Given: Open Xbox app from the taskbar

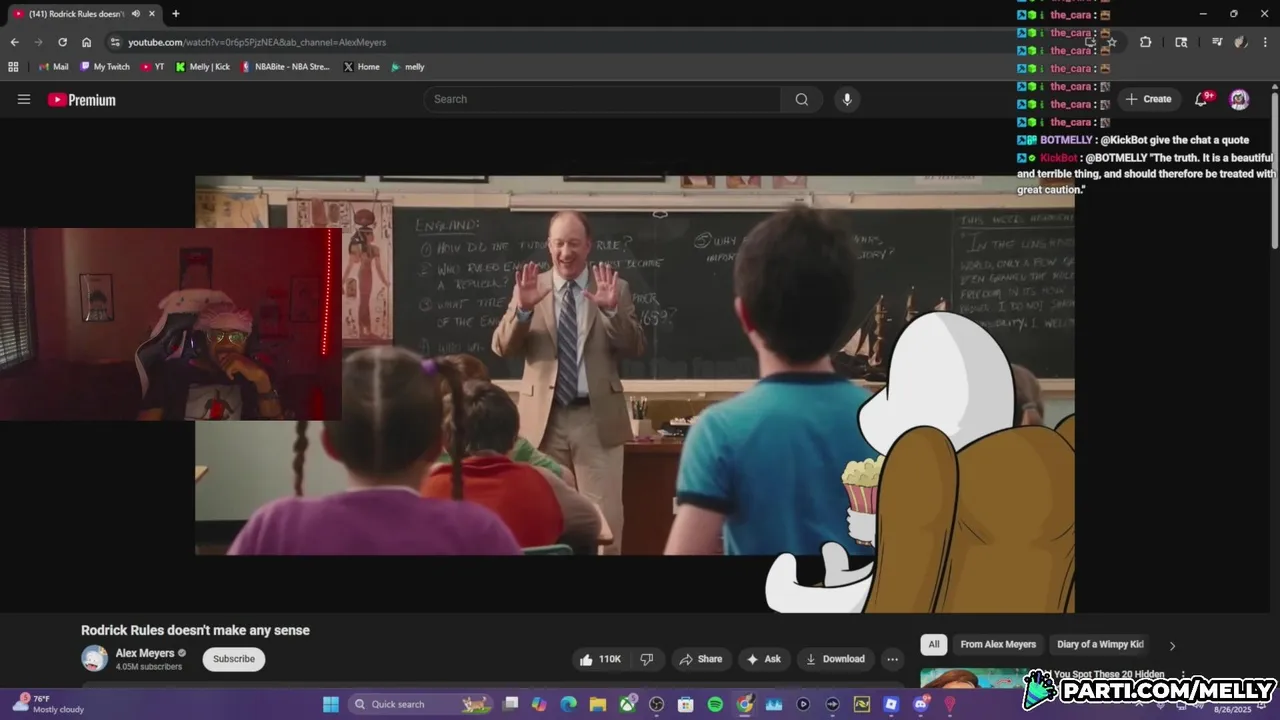Looking at the screenshot, I should [627, 704].
